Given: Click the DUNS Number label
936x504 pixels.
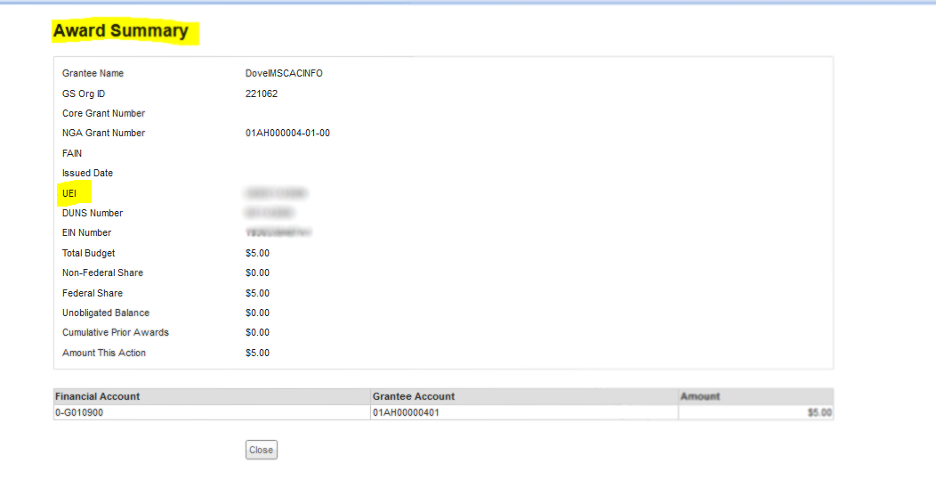Looking at the screenshot, I should (93, 213).
